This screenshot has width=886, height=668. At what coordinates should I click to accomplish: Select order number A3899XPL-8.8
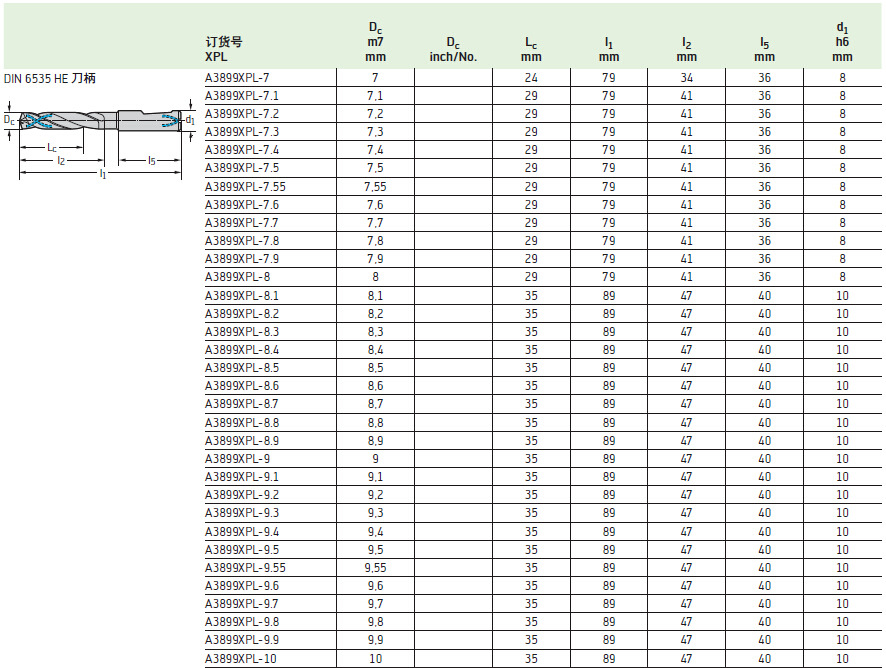coord(241,423)
